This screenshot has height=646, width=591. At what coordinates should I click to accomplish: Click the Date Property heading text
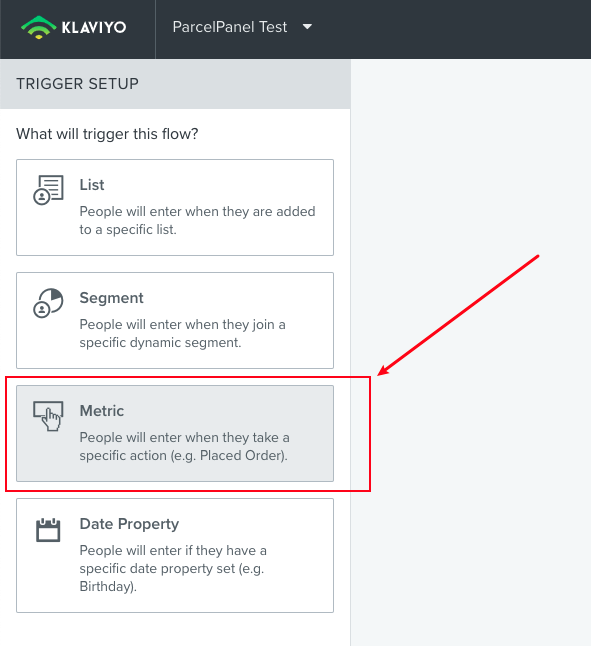click(129, 524)
